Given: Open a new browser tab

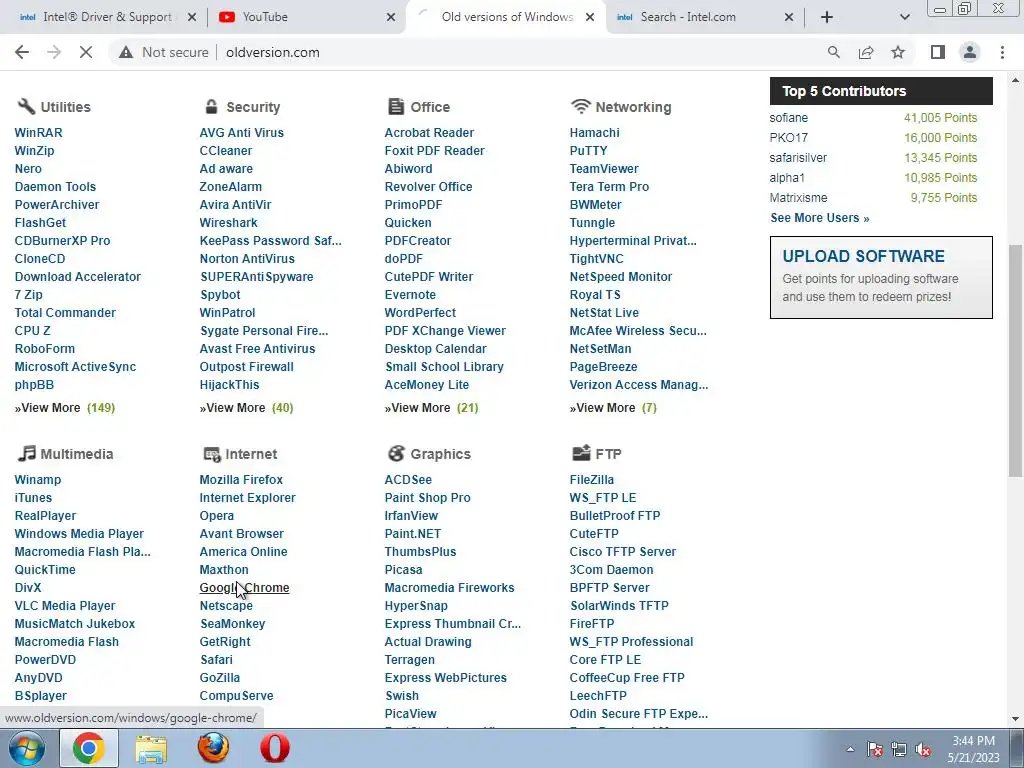Looking at the screenshot, I should pos(827,17).
